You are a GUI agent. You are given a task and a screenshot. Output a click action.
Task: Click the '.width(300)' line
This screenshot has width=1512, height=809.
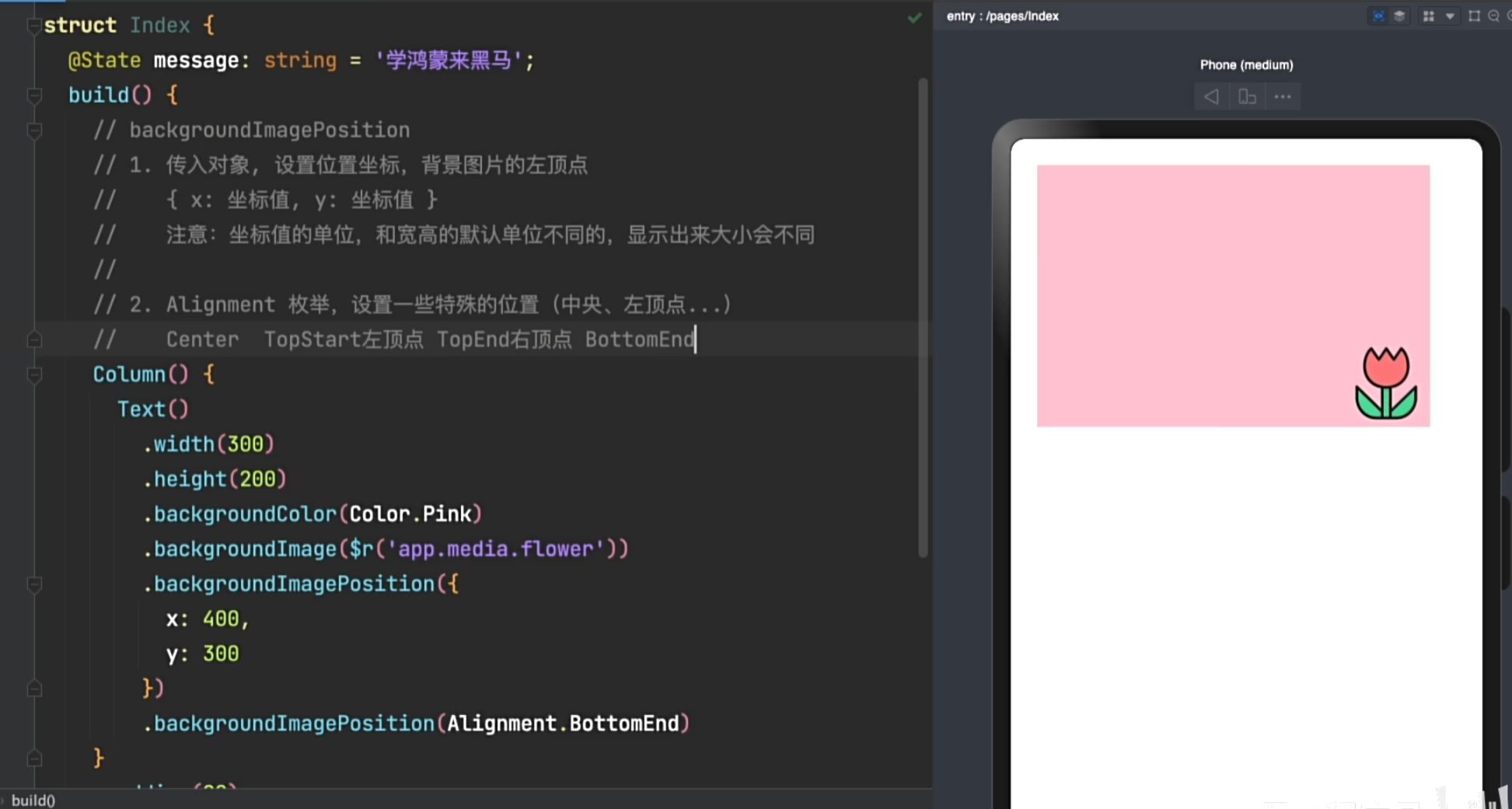(208, 445)
